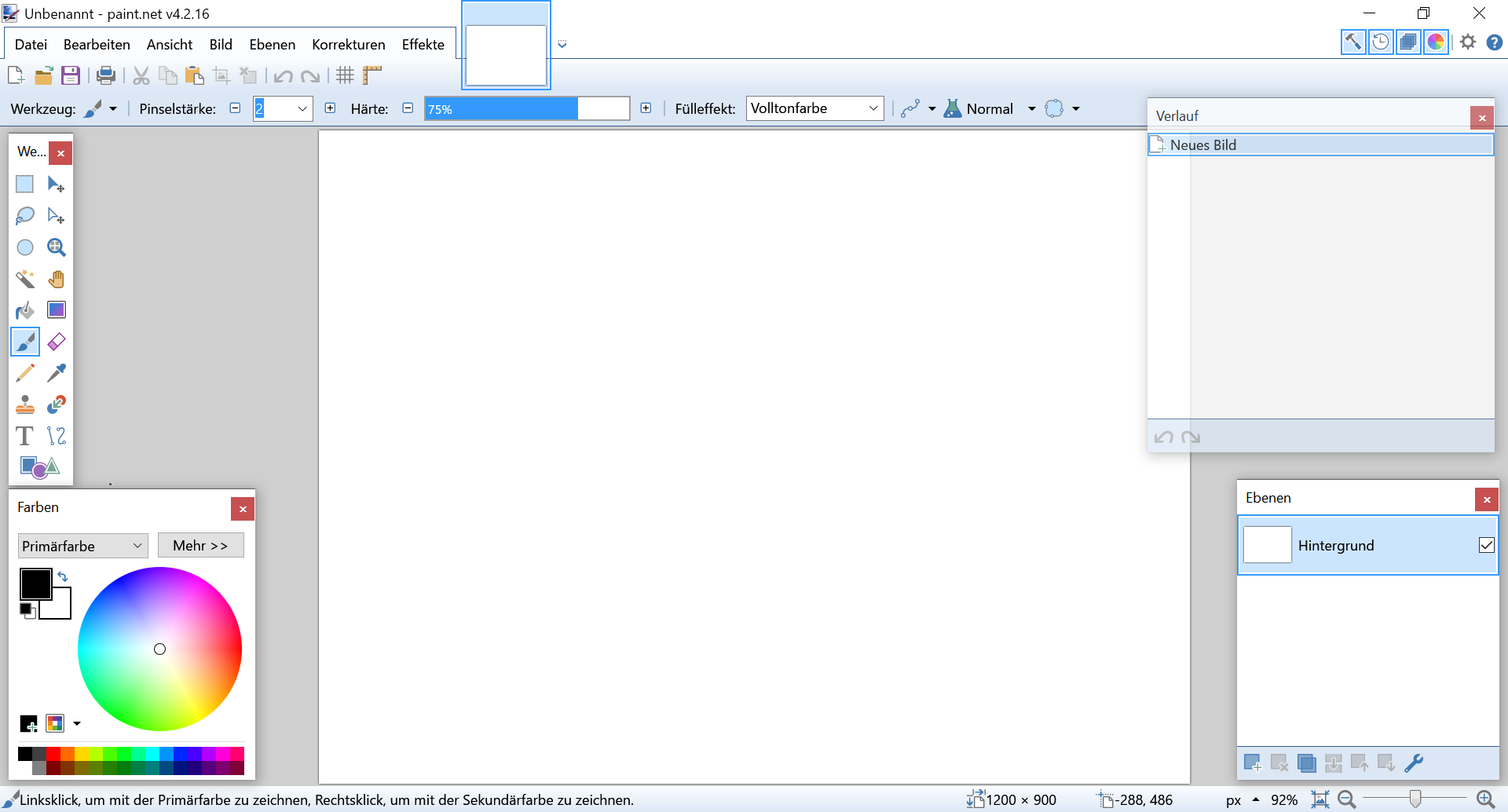The width and height of the screenshot is (1508, 812).
Task: Select the Move Selected Pixels tool
Action: tap(57, 185)
